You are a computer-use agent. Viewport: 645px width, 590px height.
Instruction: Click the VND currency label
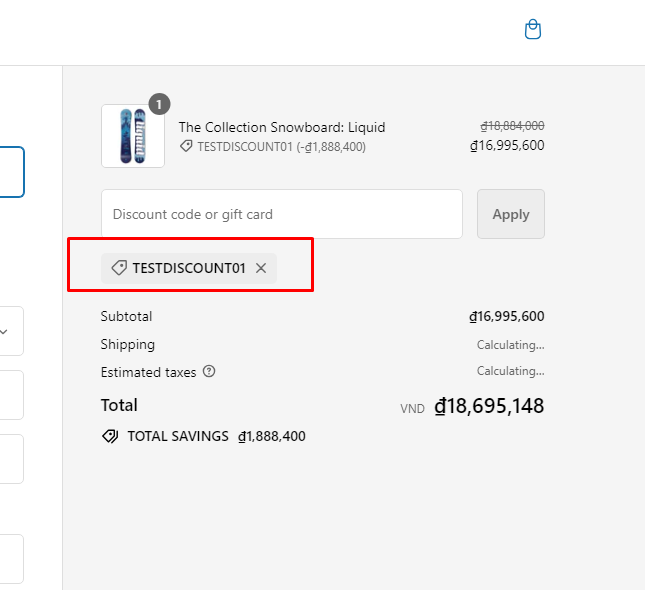(412, 408)
